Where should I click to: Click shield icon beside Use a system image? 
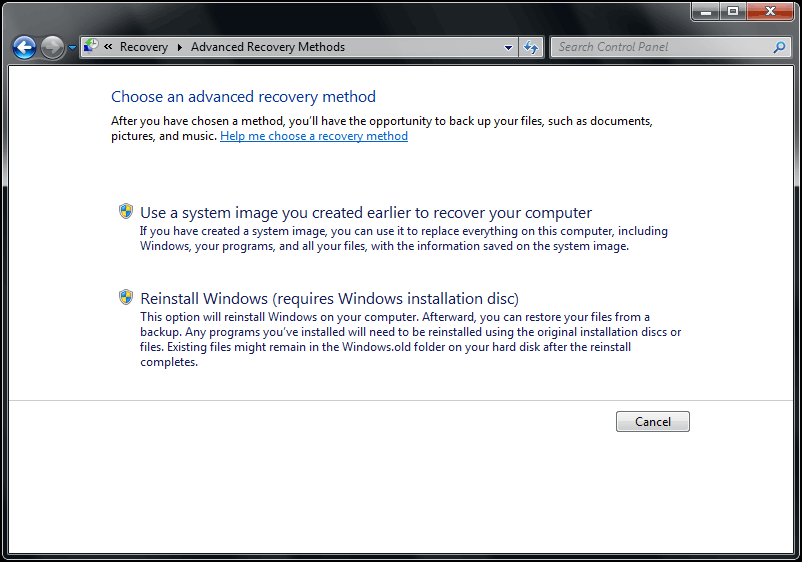coord(126,211)
